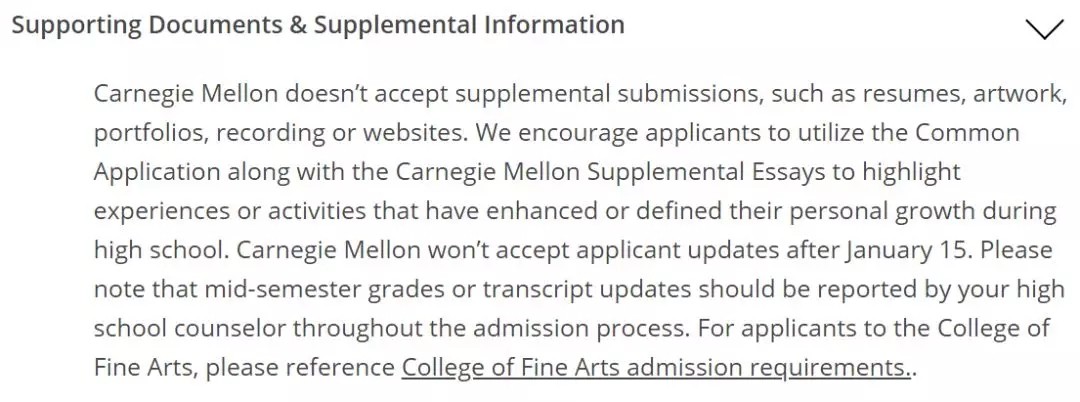Click the phrase "supplemental submissions"

click(x=607, y=93)
